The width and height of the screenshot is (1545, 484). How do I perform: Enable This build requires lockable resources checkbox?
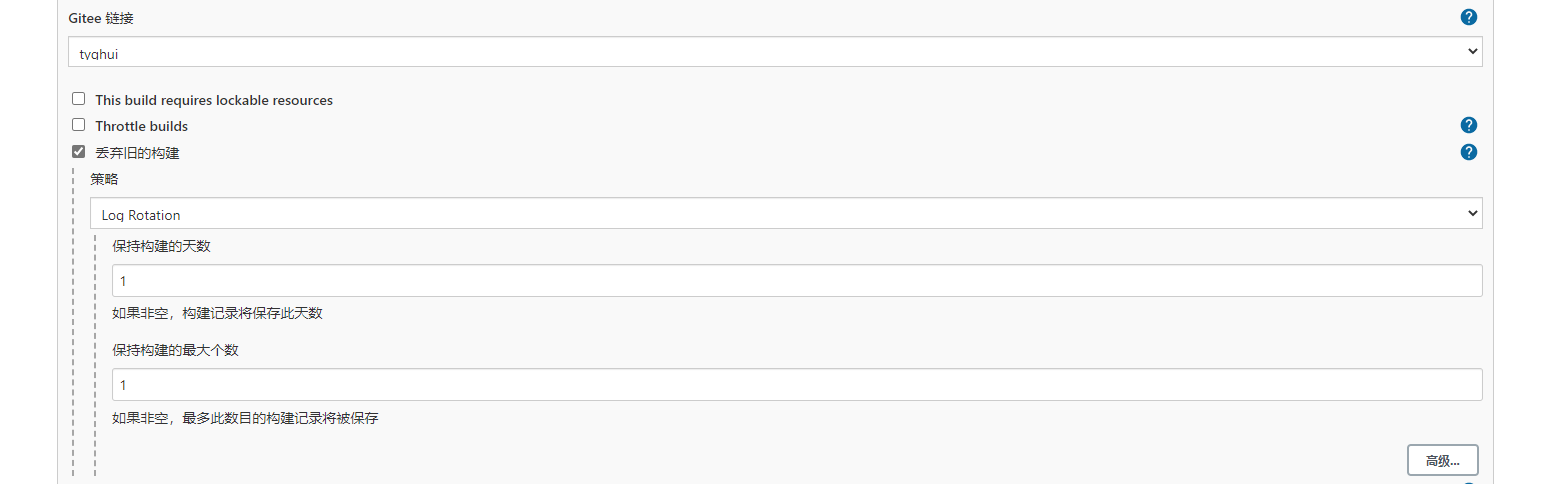pos(78,99)
